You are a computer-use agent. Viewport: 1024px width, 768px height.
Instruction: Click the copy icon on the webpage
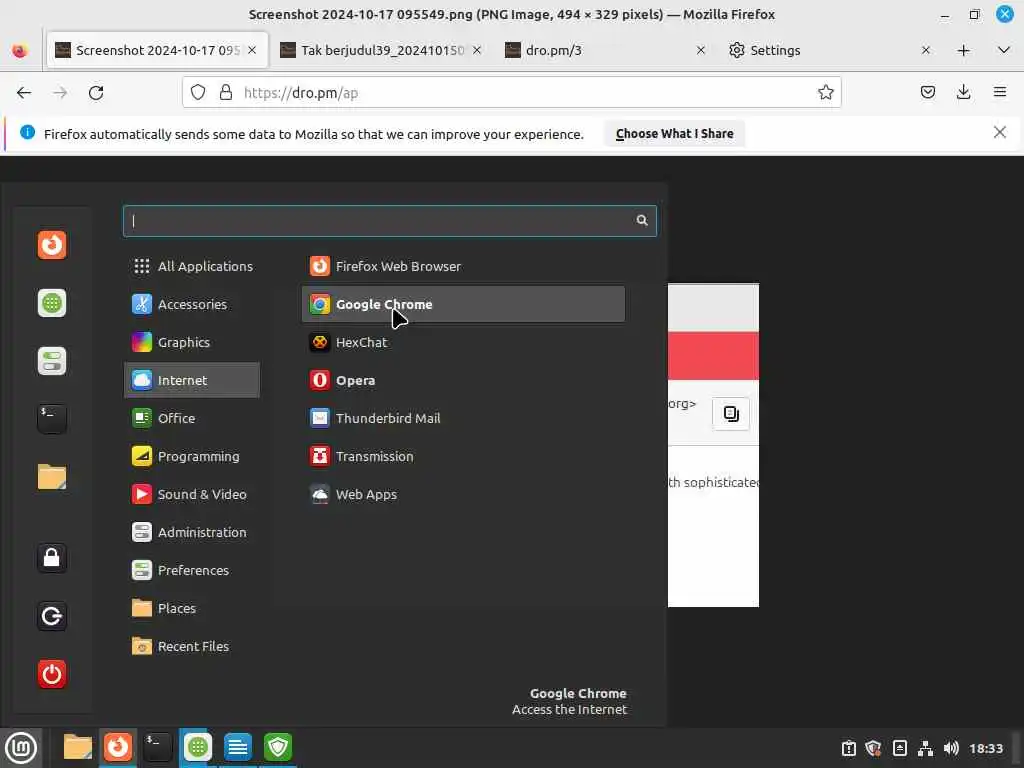pyautogui.click(x=731, y=413)
